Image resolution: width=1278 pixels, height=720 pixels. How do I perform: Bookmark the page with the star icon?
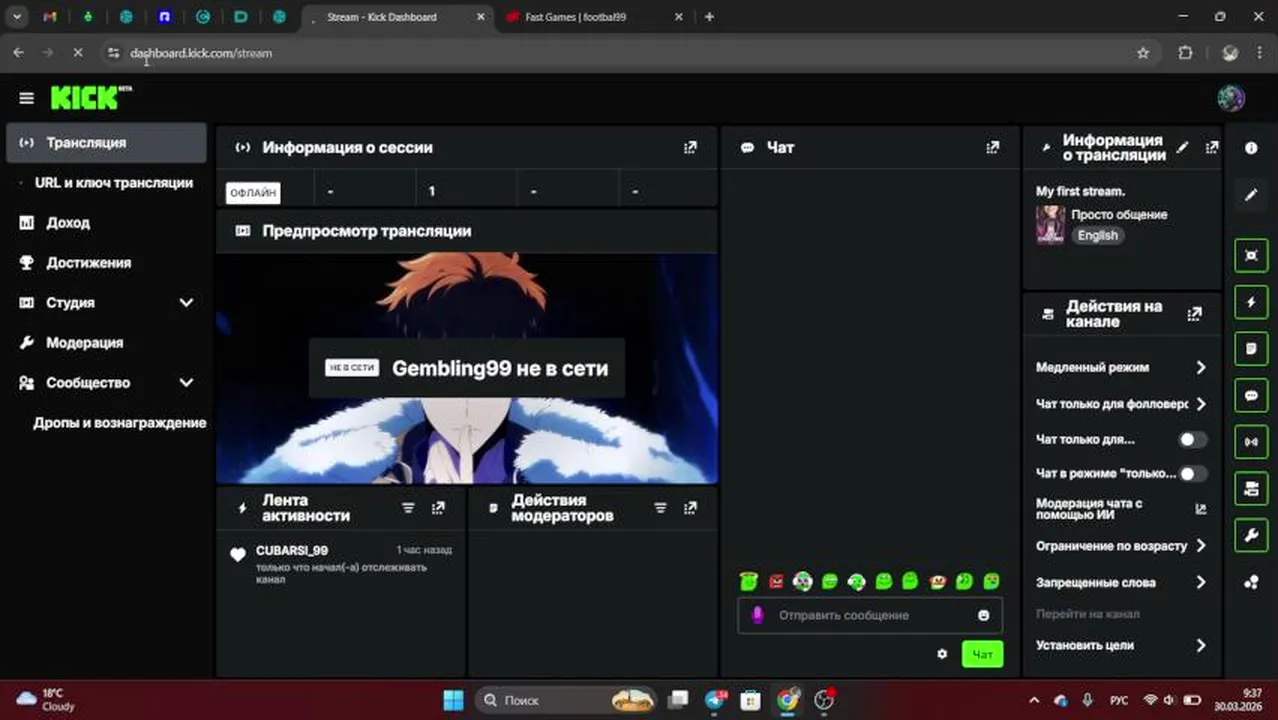point(1143,53)
